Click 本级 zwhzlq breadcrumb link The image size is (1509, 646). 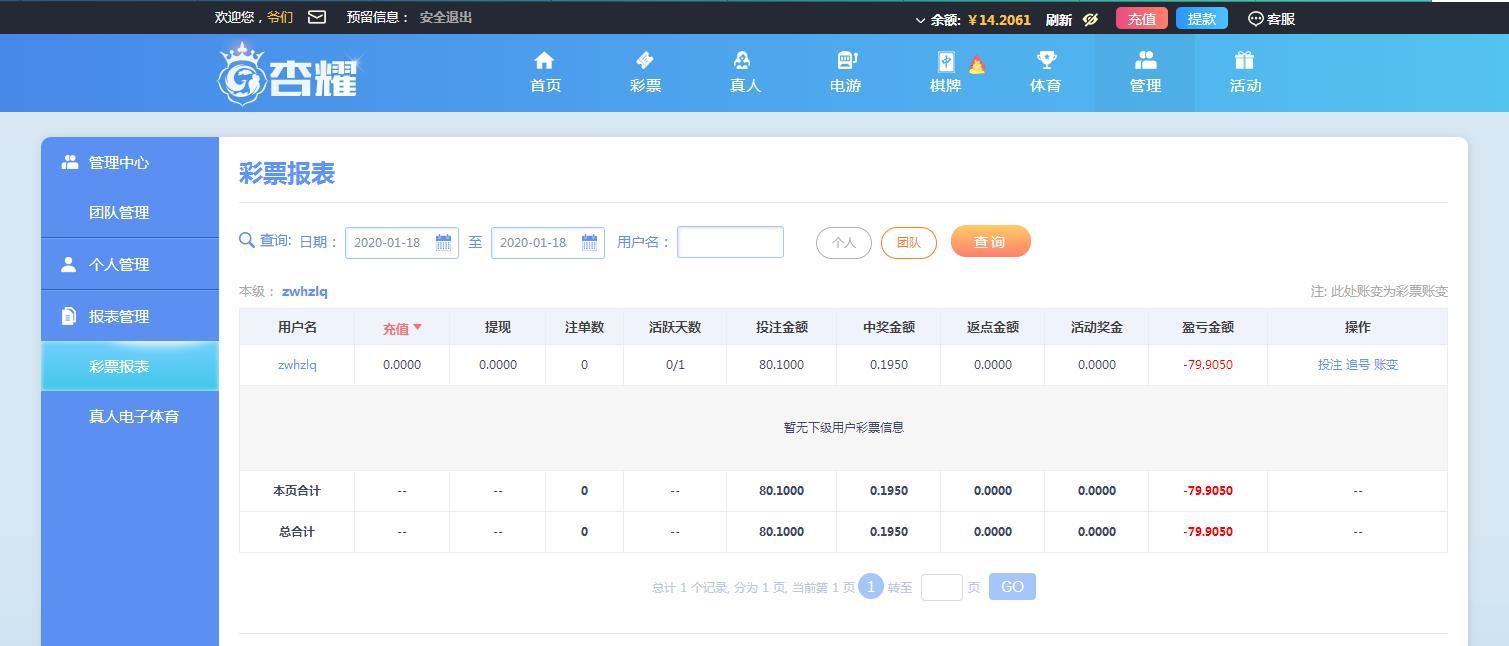[x=304, y=291]
